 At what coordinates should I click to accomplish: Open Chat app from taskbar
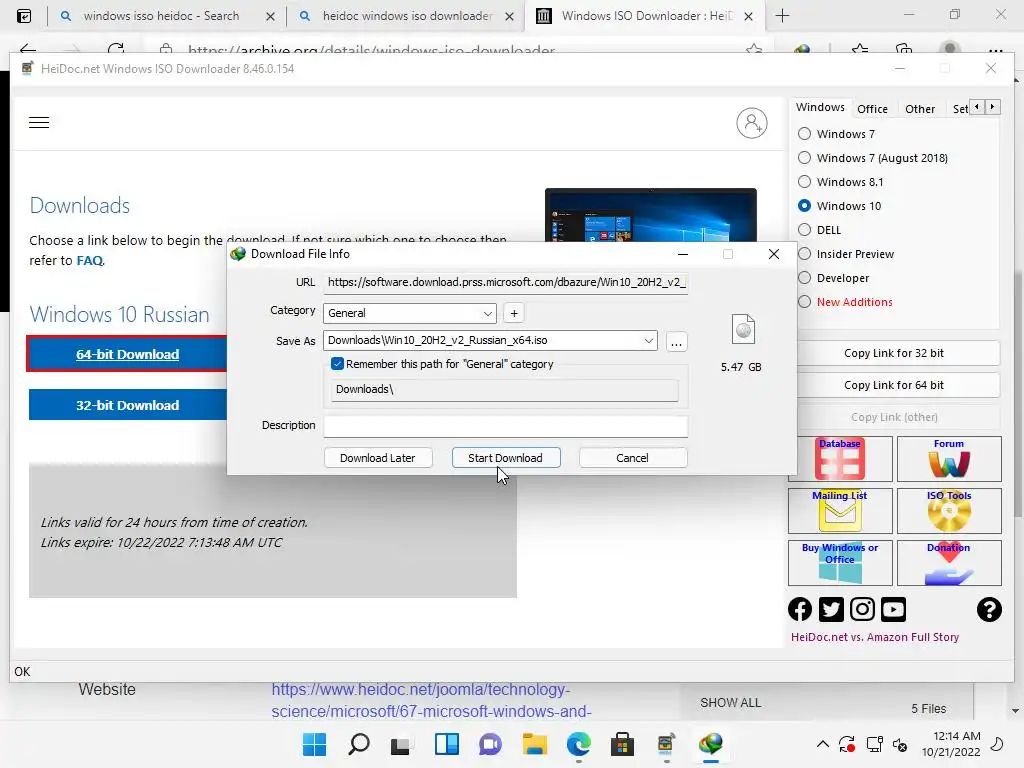[490, 744]
